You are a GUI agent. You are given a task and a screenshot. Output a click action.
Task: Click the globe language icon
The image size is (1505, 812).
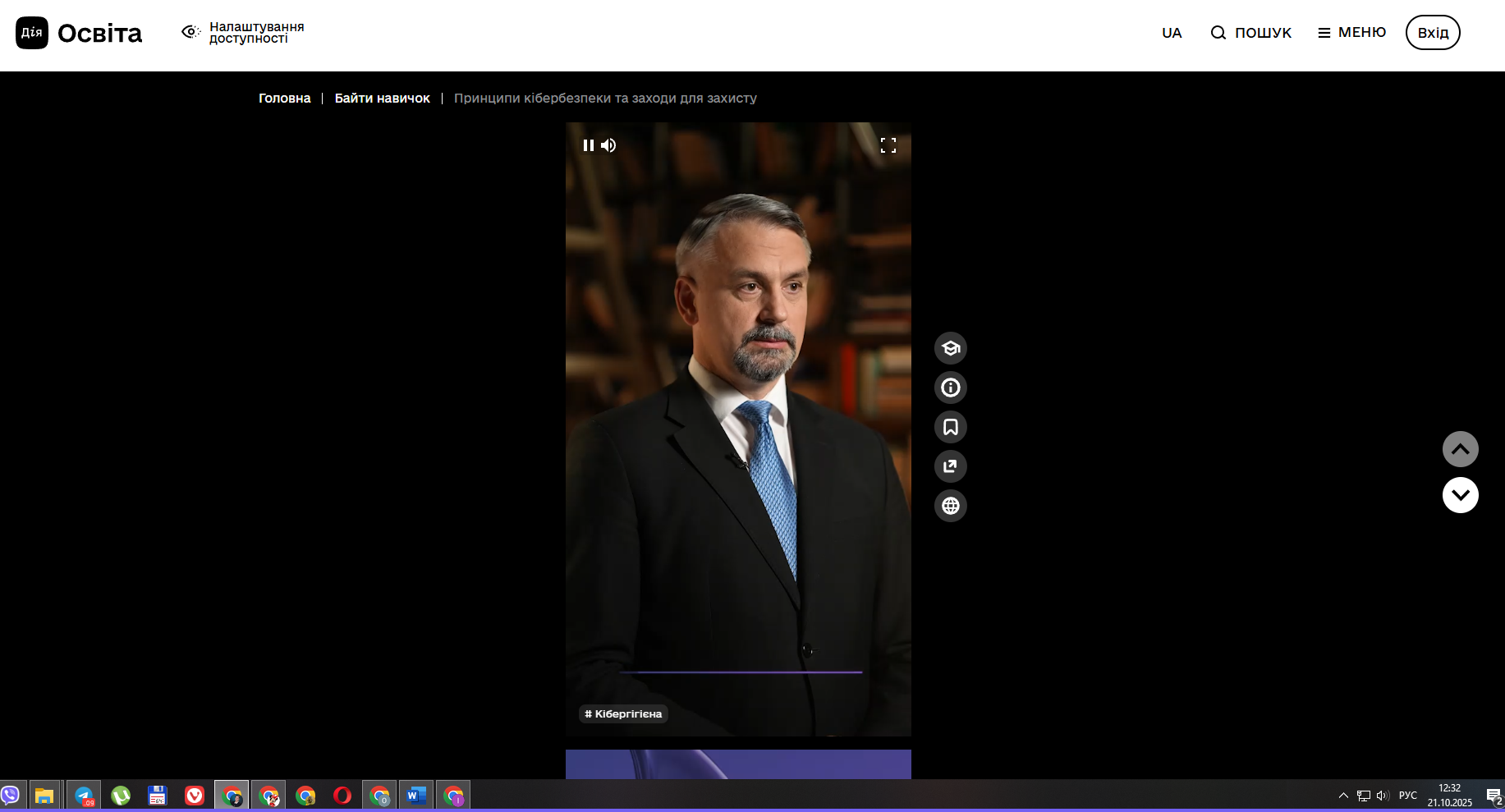click(x=950, y=506)
